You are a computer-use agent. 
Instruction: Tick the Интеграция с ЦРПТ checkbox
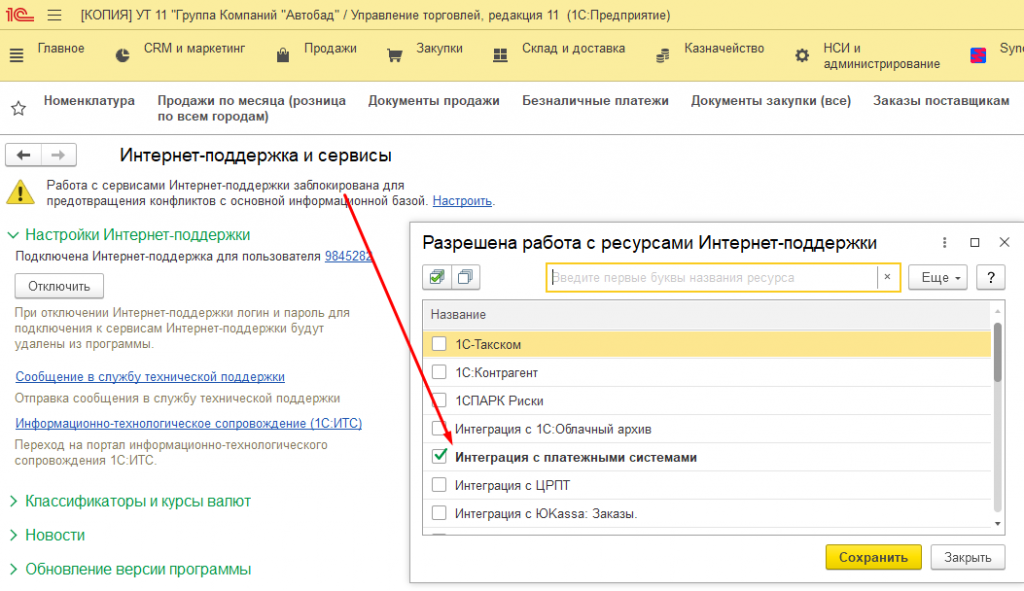(x=439, y=485)
